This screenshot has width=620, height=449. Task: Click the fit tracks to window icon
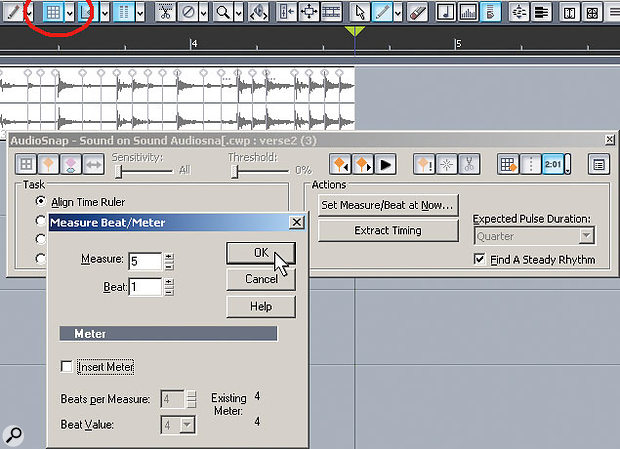point(286,12)
